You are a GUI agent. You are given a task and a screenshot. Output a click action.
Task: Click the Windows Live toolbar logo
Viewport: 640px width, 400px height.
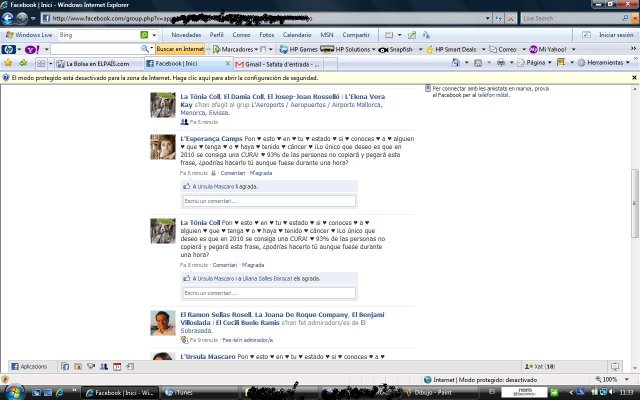click(28, 34)
